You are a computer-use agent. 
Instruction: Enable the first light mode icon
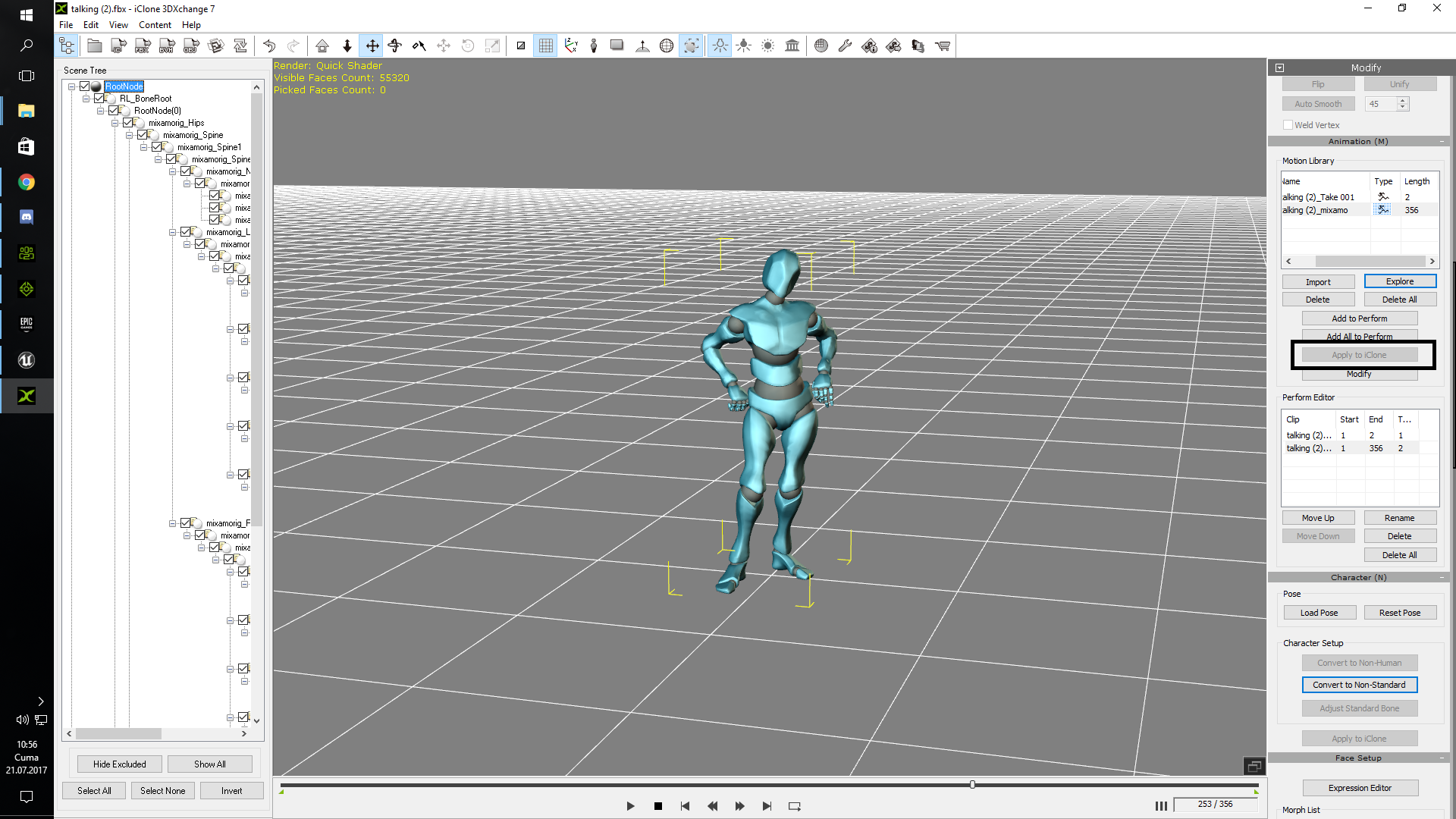(720, 46)
